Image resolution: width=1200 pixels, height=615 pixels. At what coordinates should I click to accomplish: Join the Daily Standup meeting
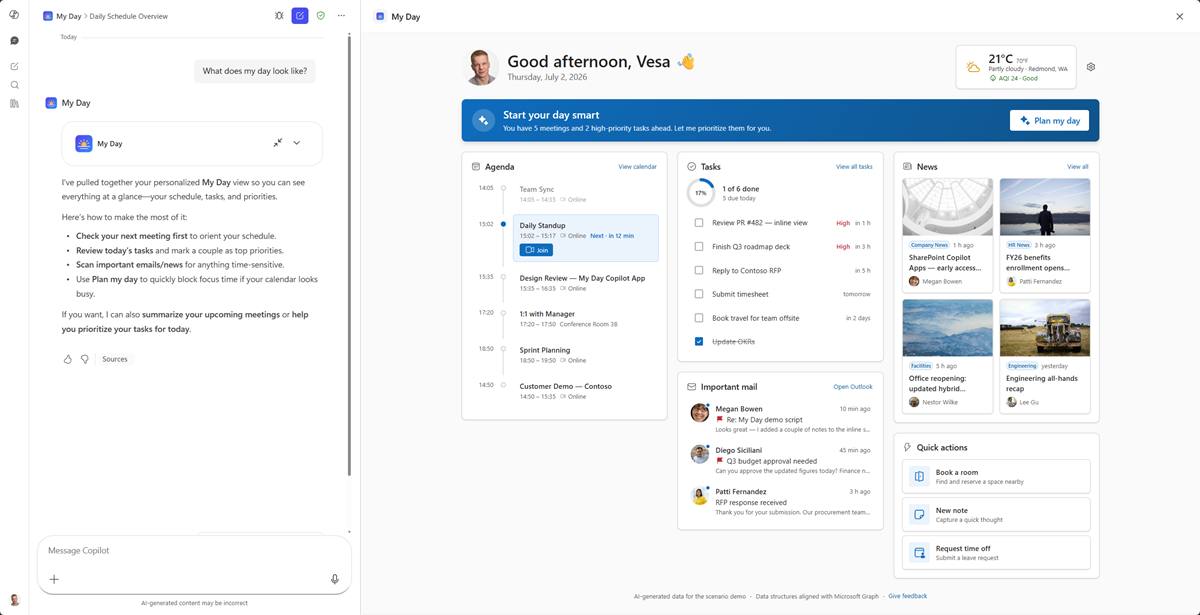tap(536, 250)
